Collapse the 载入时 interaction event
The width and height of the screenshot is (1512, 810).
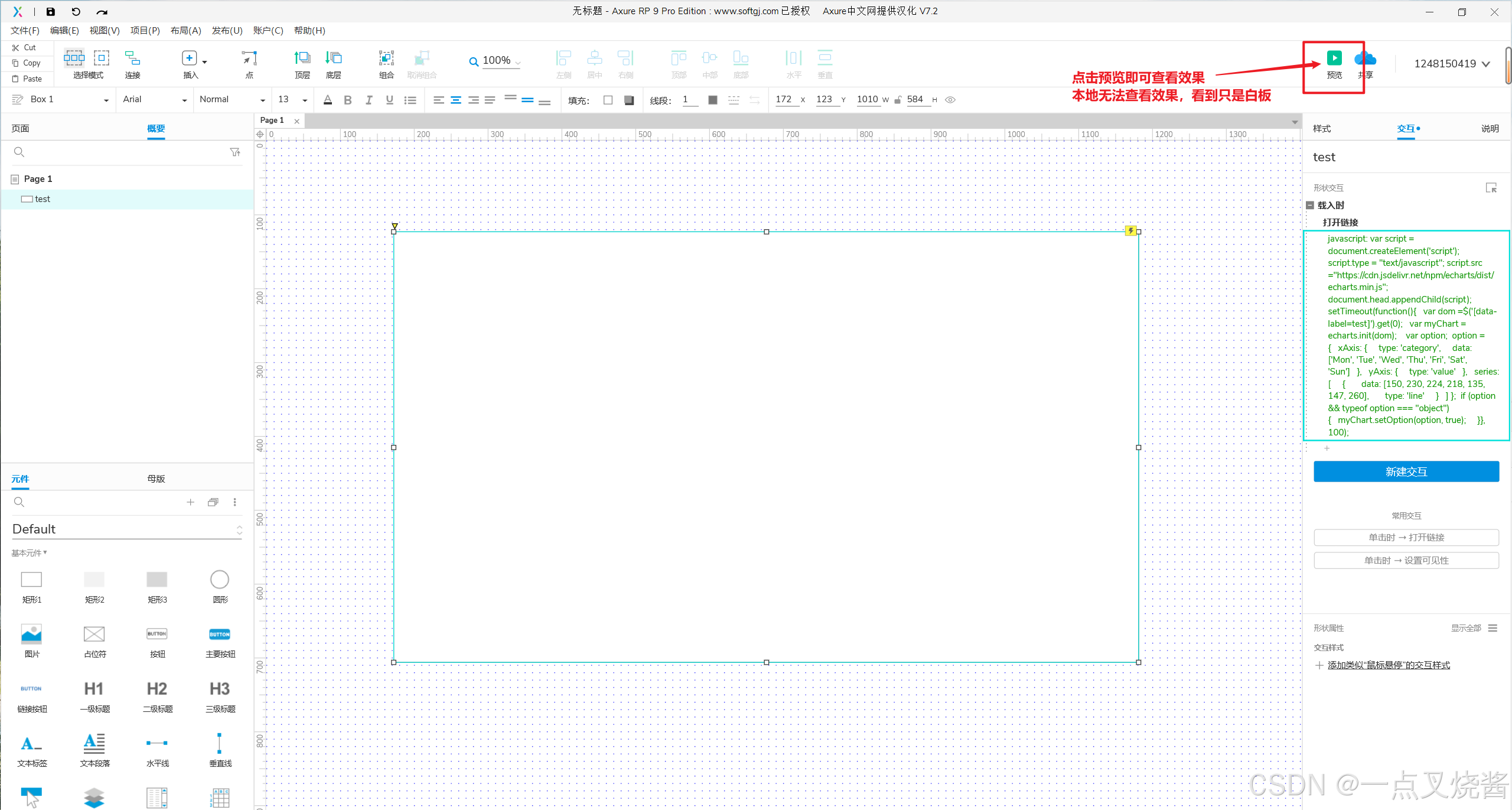tap(1310, 205)
